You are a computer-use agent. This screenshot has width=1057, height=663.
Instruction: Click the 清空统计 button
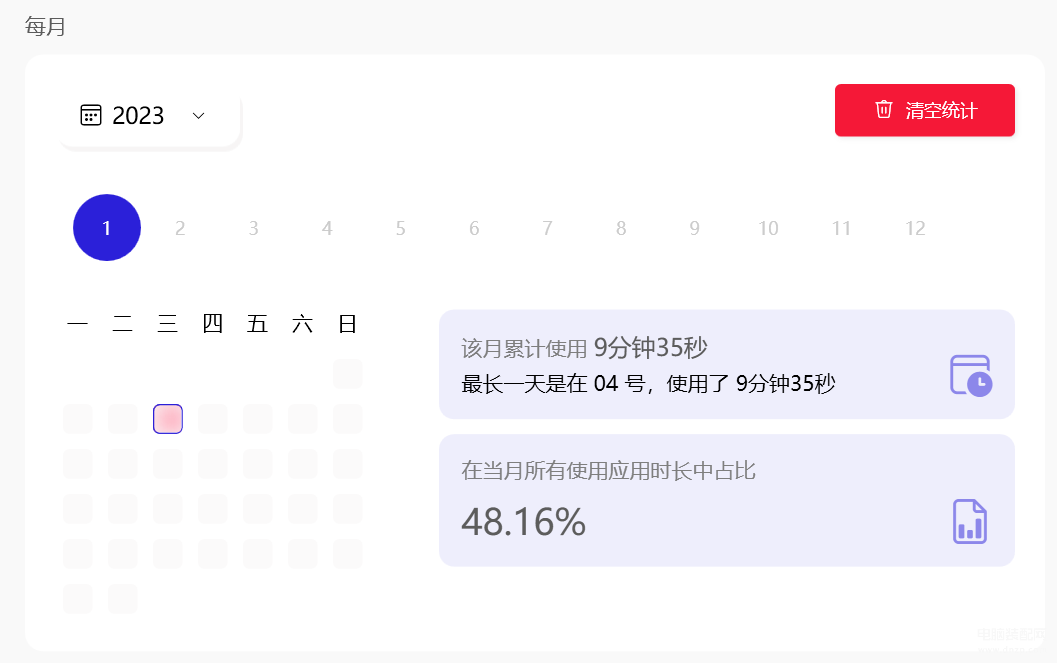point(924,110)
